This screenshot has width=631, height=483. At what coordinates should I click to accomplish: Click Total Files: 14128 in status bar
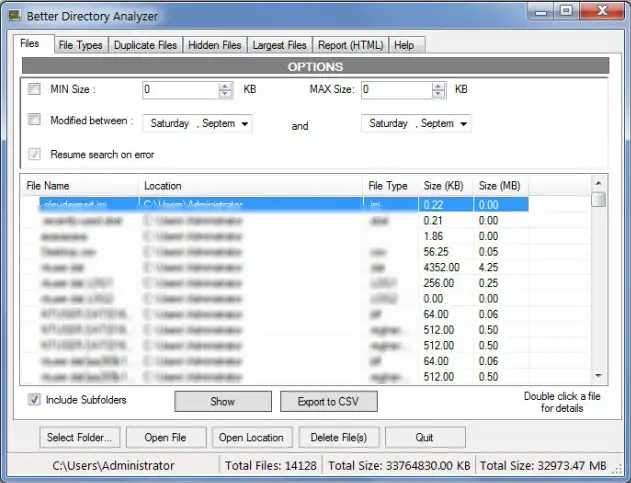(x=271, y=466)
